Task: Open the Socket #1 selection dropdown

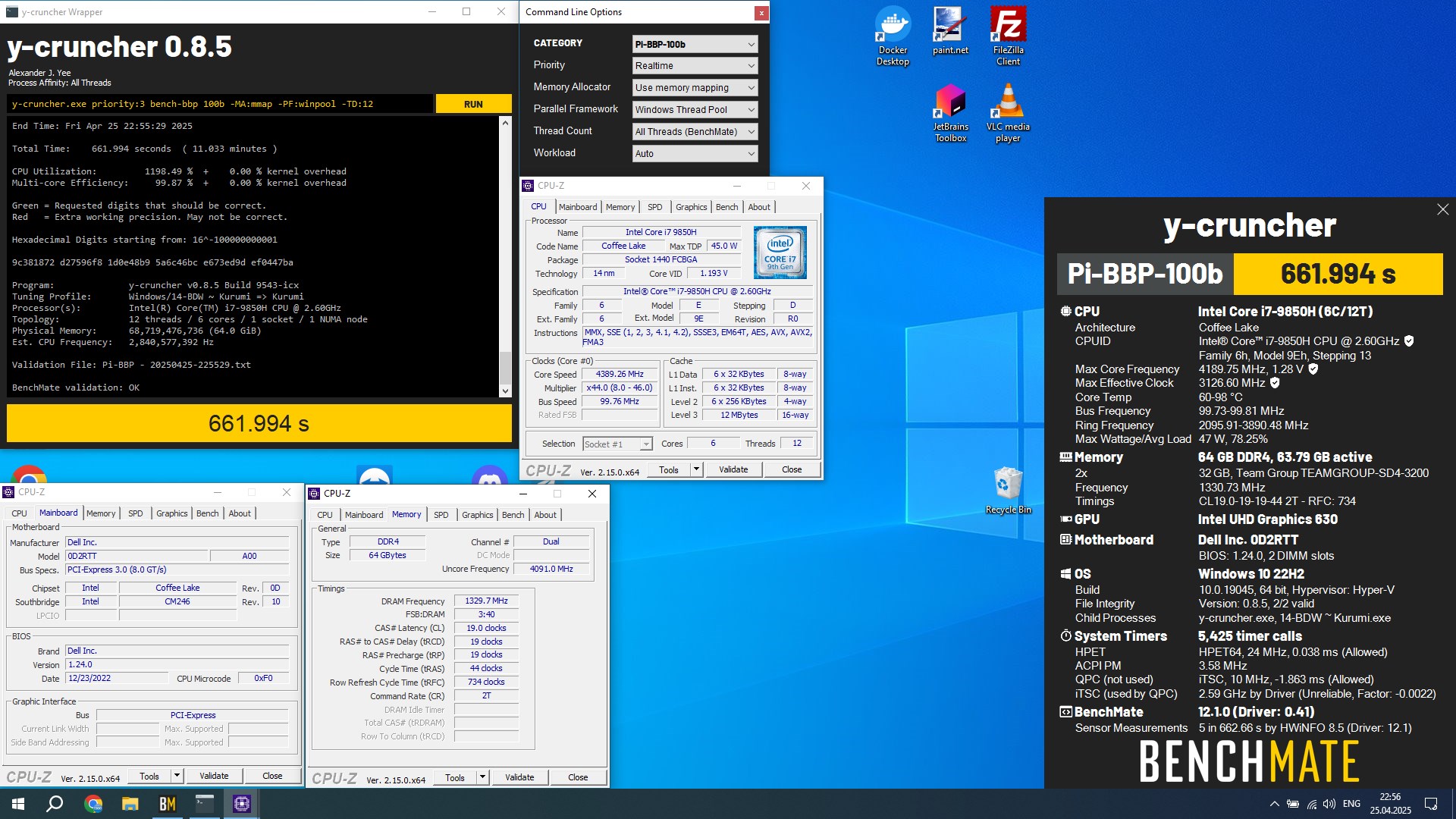Action: click(x=617, y=444)
